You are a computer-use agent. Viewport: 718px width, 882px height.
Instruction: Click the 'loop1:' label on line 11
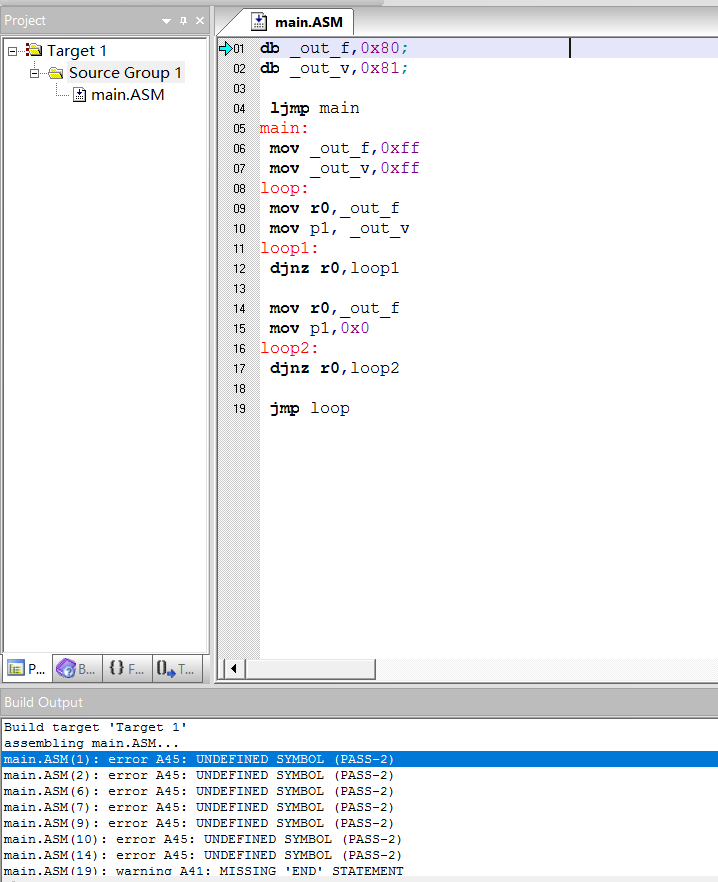click(289, 248)
